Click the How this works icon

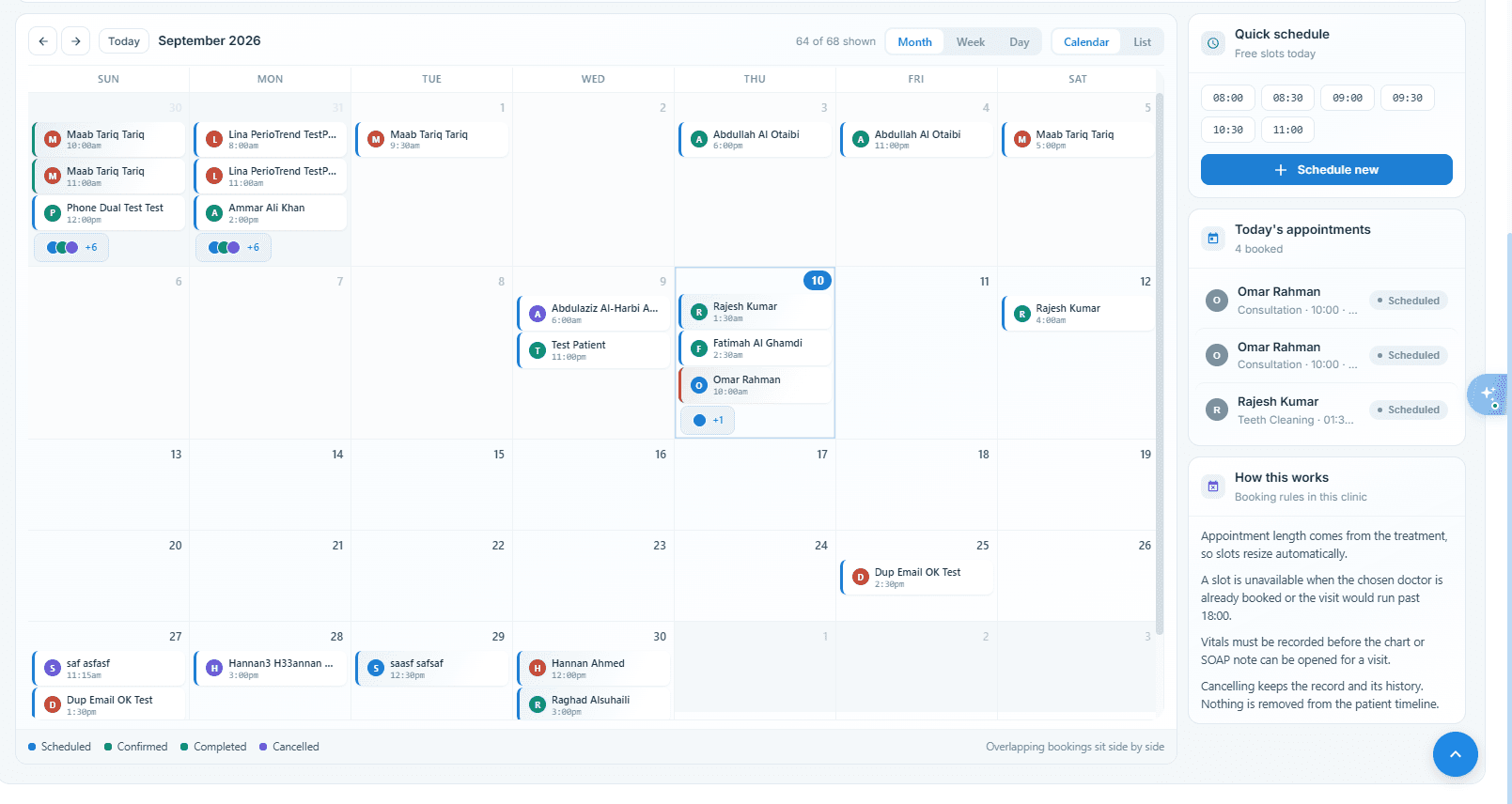pos(1213,487)
